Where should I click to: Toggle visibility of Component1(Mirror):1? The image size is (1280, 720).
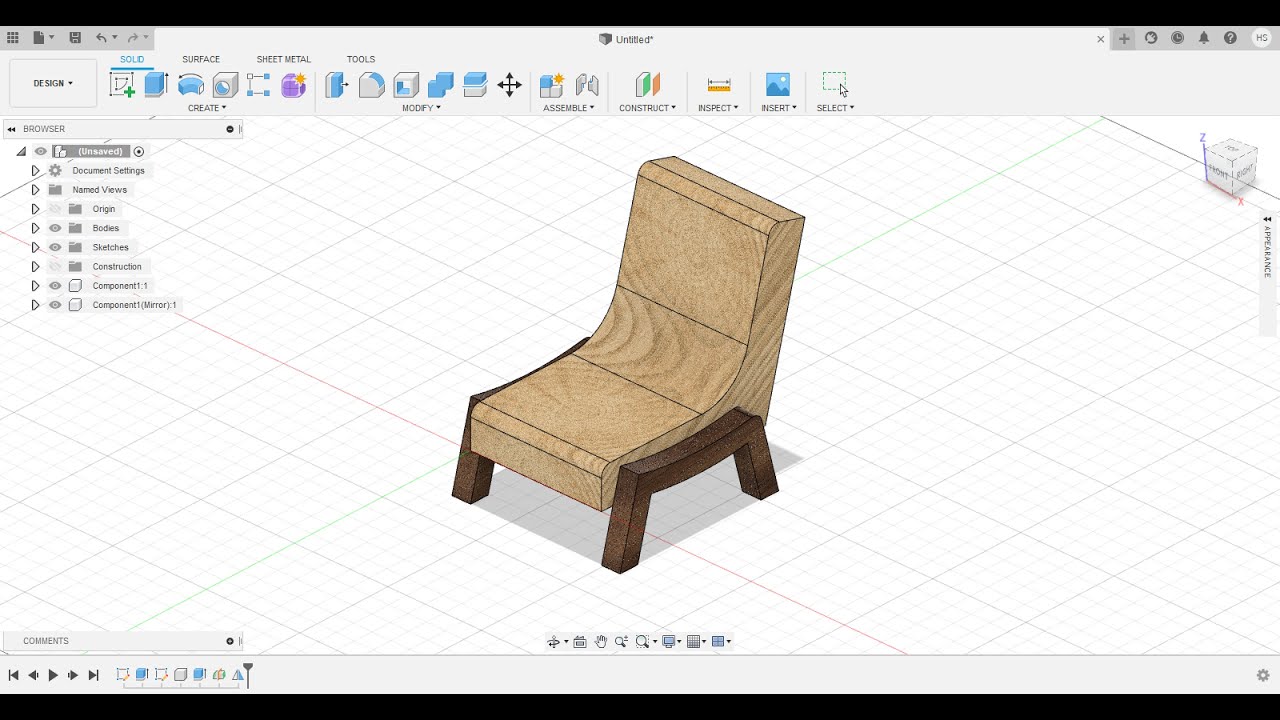[x=55, y=305]
